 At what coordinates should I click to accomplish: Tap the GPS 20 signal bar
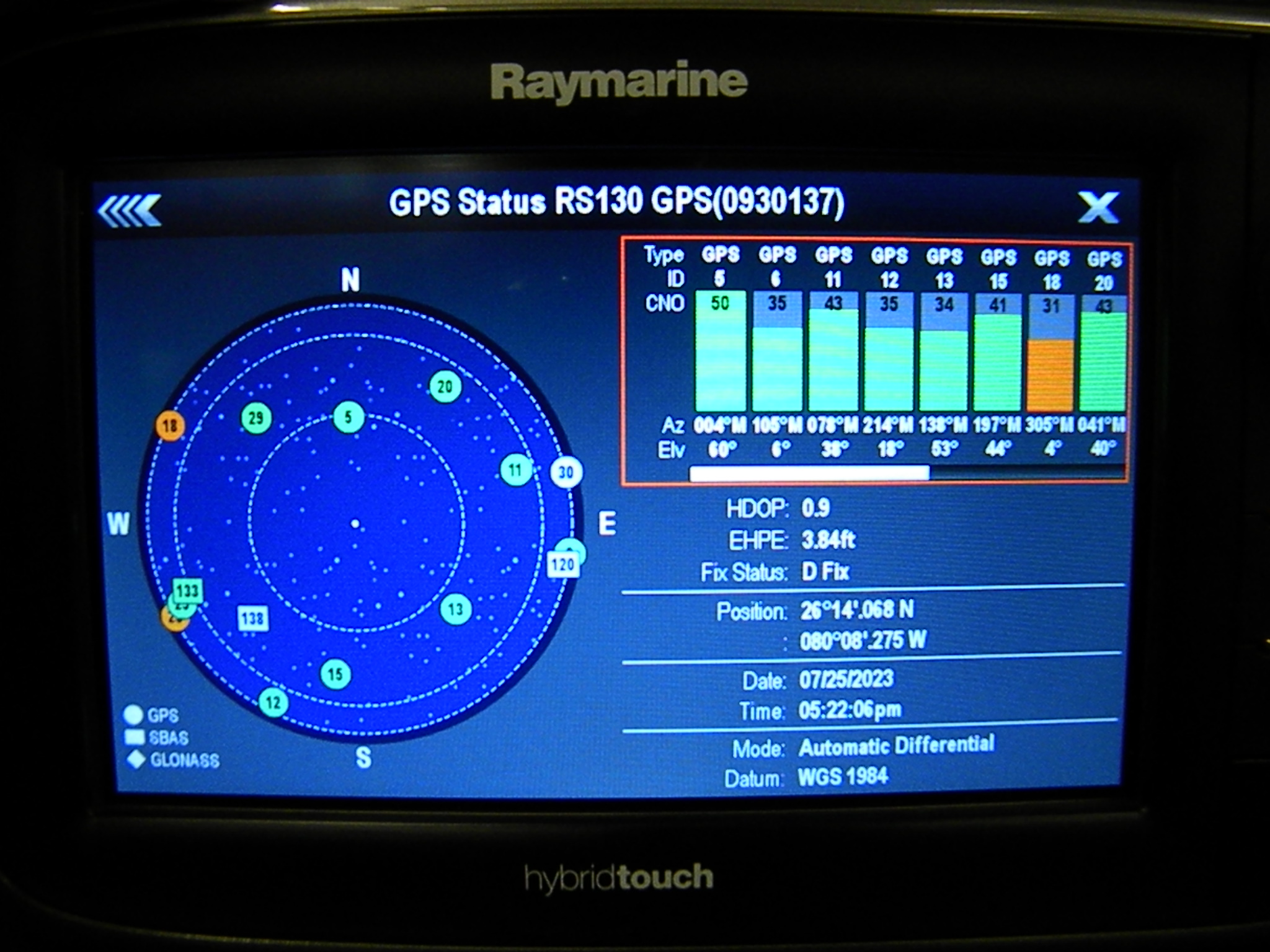tap(1103, 354)
